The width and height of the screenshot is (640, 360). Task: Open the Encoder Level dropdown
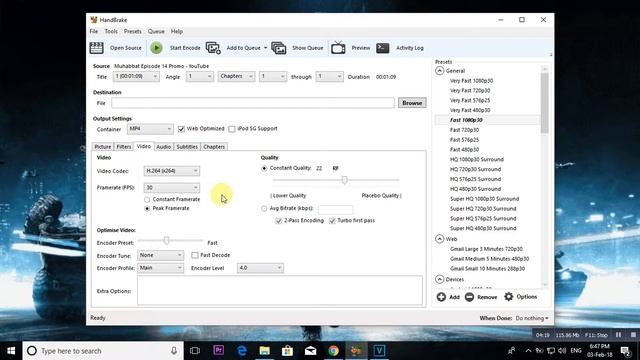tap(260, 268)
